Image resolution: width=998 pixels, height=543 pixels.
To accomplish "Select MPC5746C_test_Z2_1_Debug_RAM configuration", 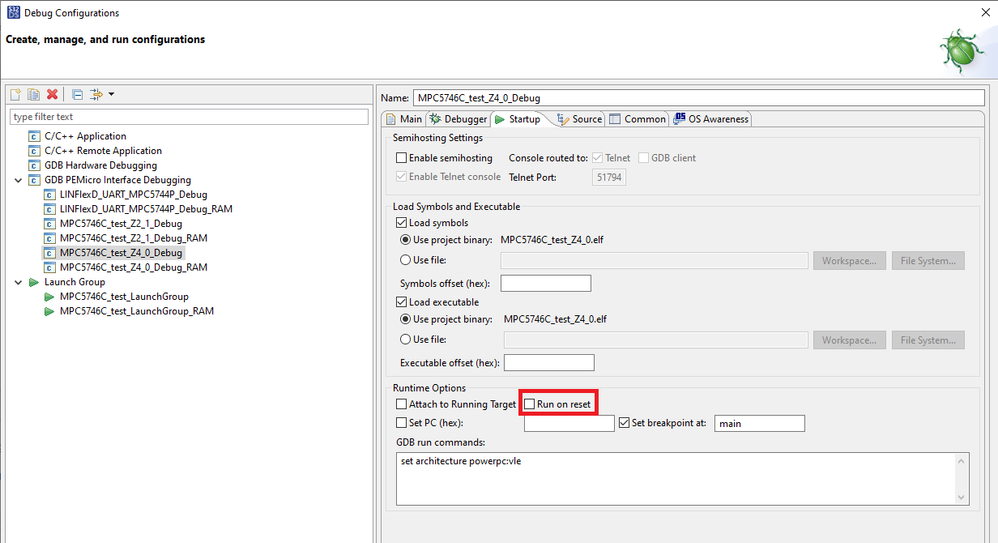I will [x=134, y=238].
